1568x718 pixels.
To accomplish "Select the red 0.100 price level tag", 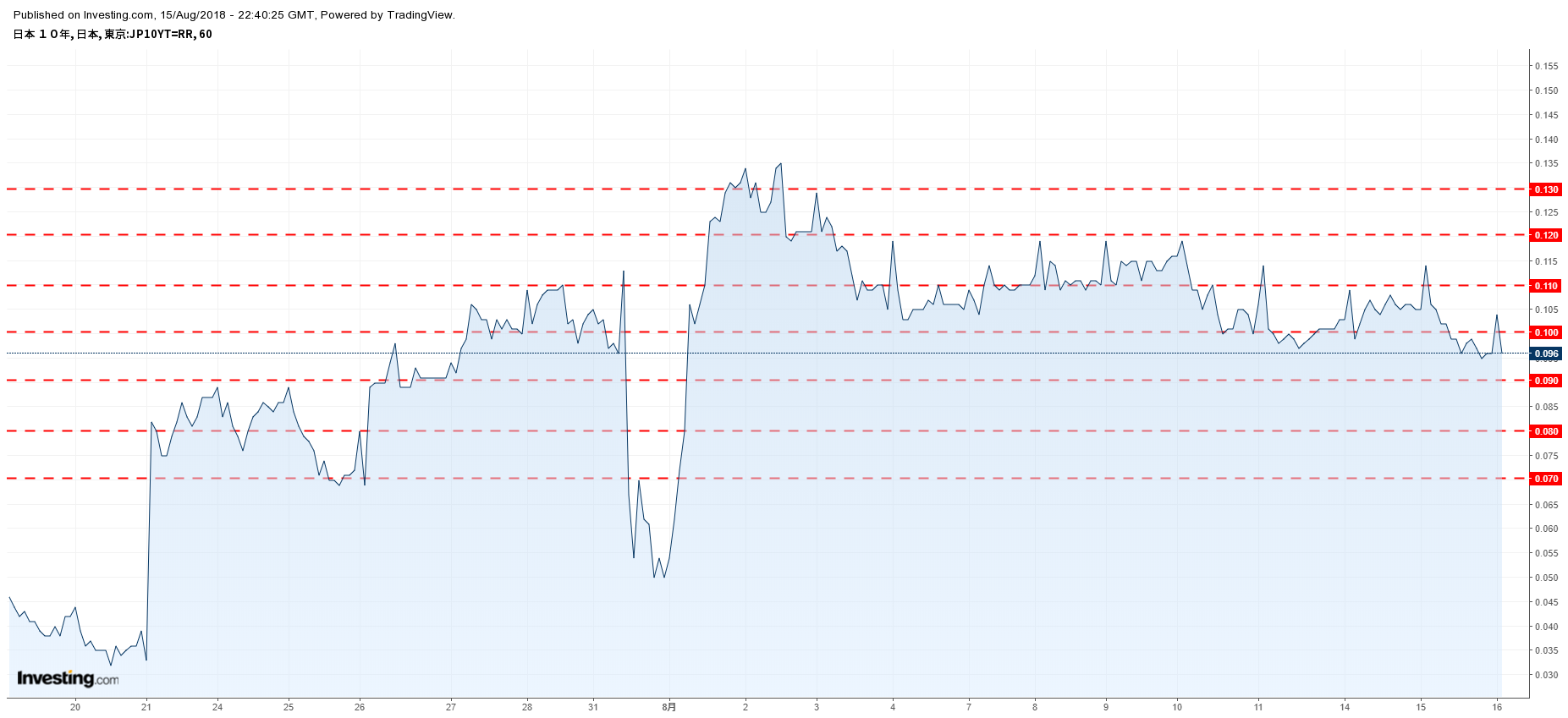I will pyautogui.click(x=1546, y=332).
